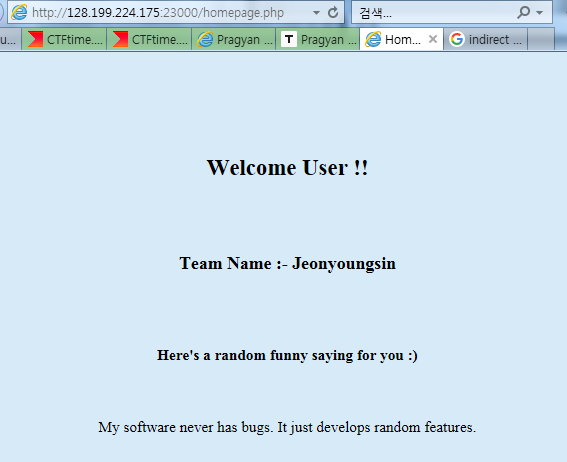Screen dimensions: 567x462
Task: Expand search provider dropdown arrow
Action: [540, 13]
